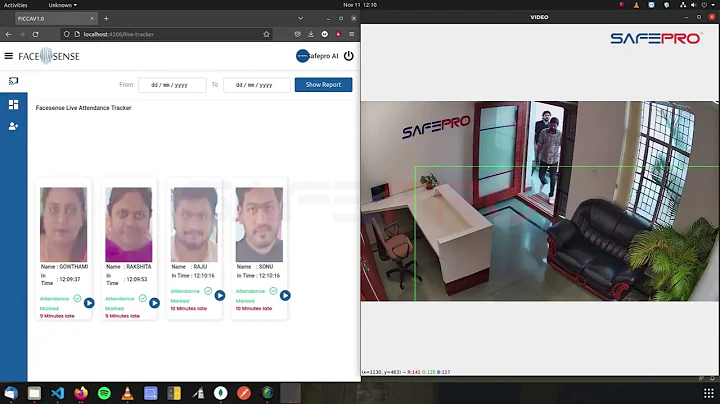Open Thunderbird from the dock
Viewport: 720px width, 404px height.
point(11,393)
